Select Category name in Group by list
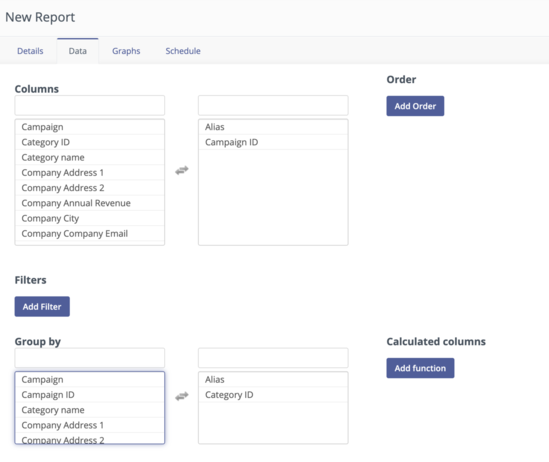The height and width of the screenshot is (462, 549). pos(90,410)
